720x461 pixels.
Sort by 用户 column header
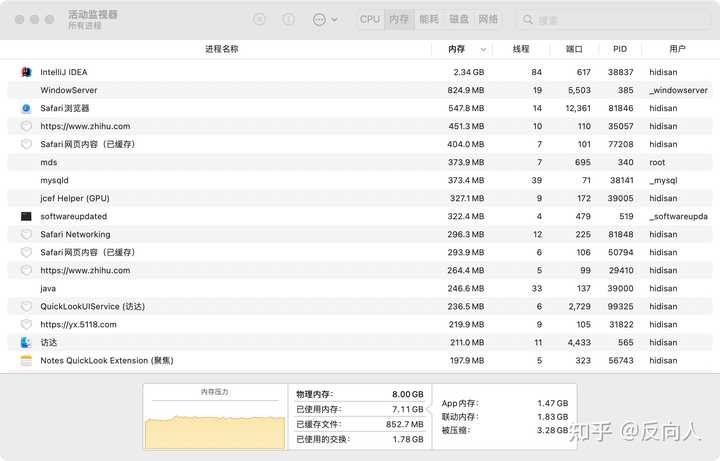coord(677,49)
